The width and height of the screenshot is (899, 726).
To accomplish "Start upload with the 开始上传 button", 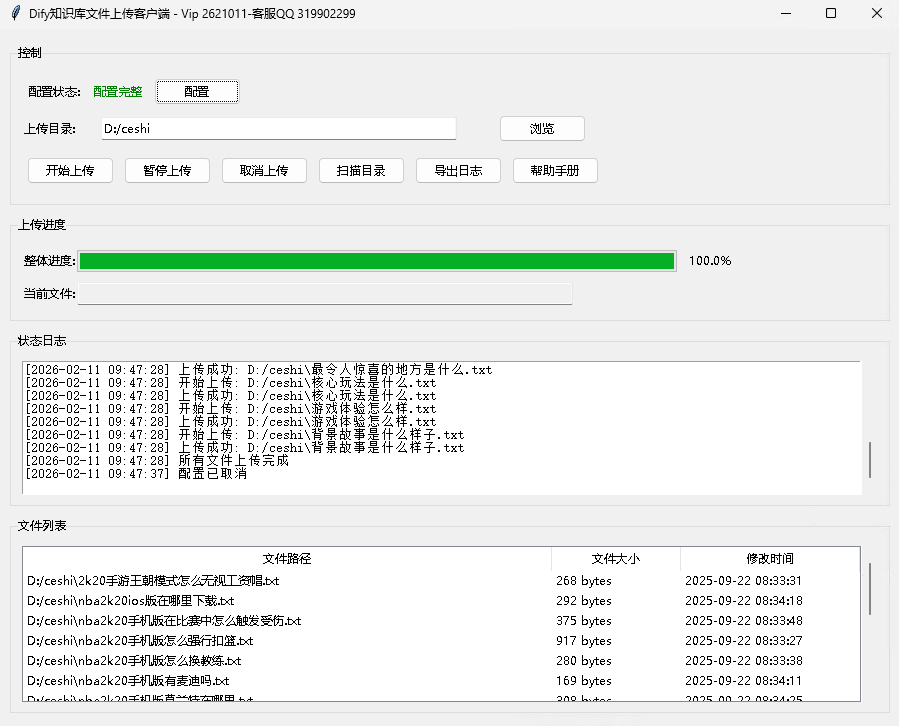I will pos(70,170).
